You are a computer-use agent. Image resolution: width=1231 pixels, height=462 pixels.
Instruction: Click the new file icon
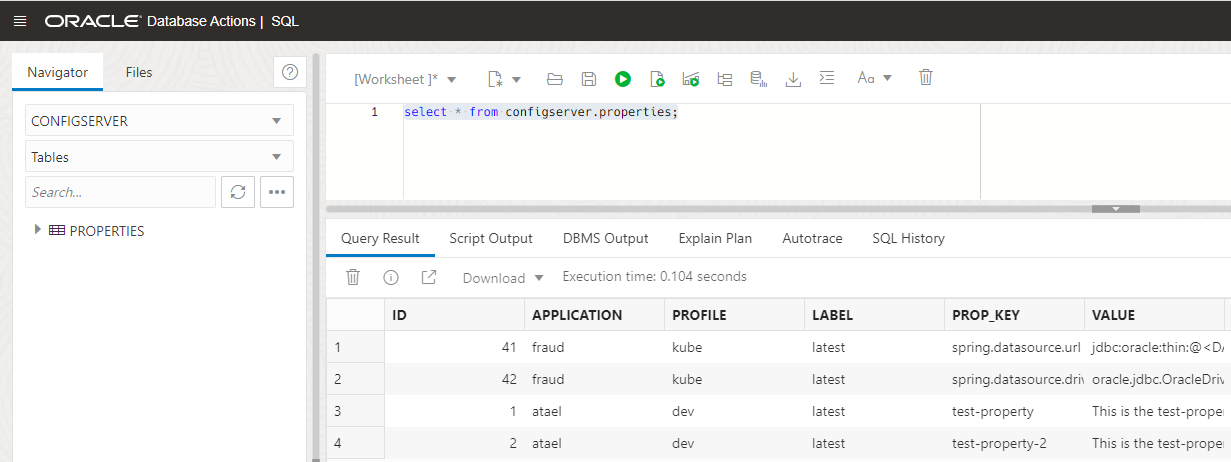[x=495, y=78]
